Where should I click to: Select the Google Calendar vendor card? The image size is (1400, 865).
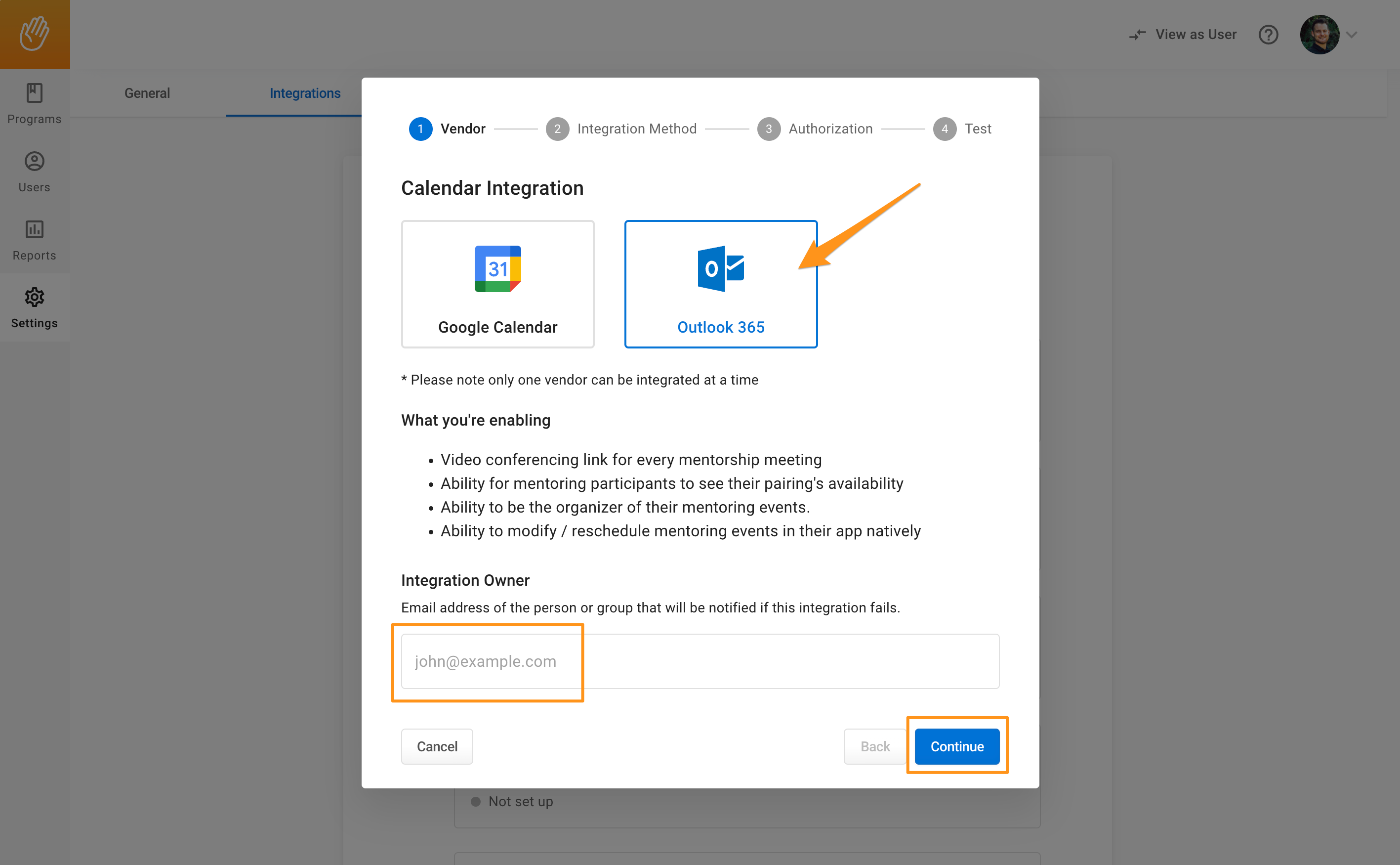(497, 284)
